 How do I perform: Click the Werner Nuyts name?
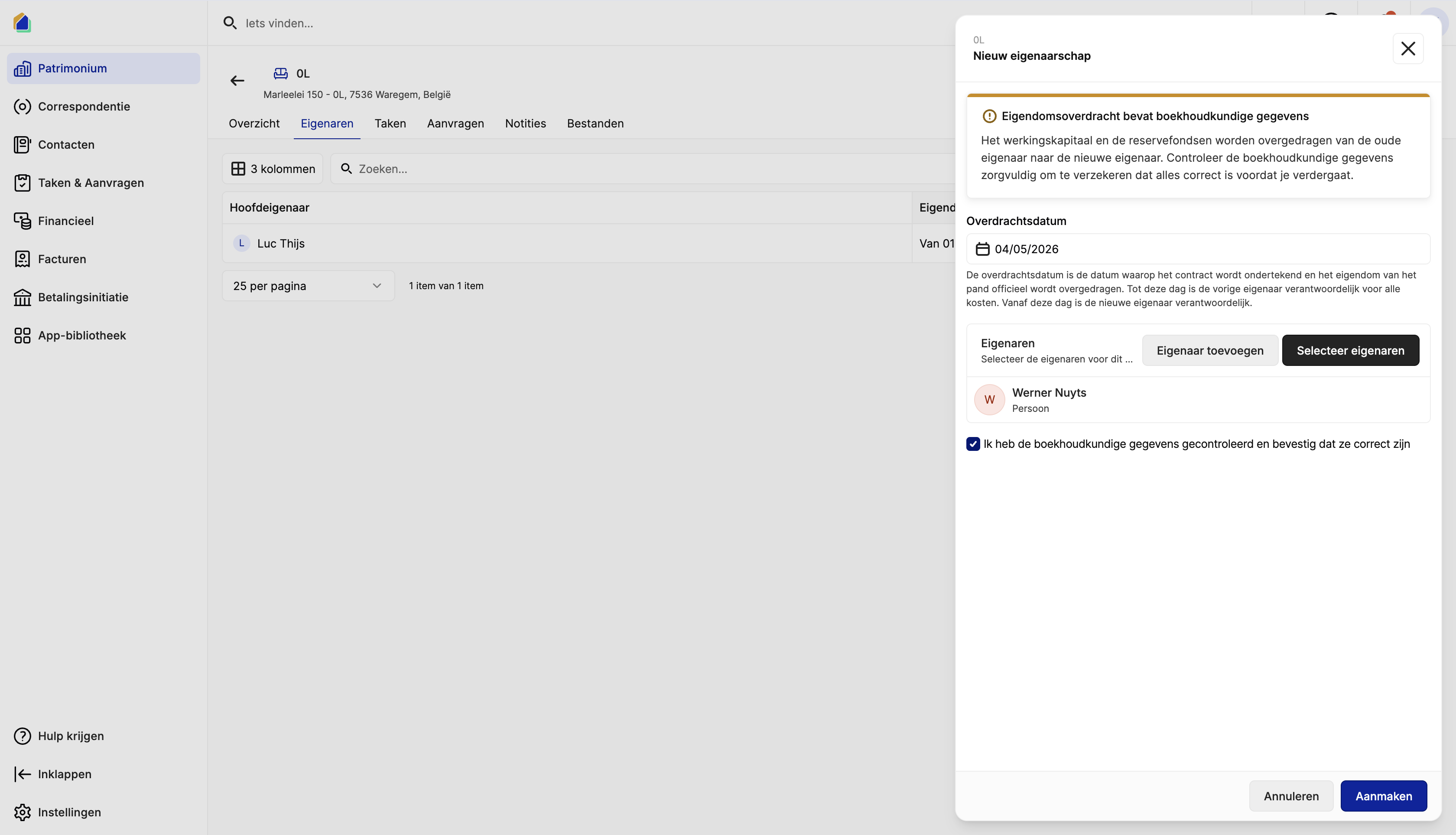(1049, 393)
